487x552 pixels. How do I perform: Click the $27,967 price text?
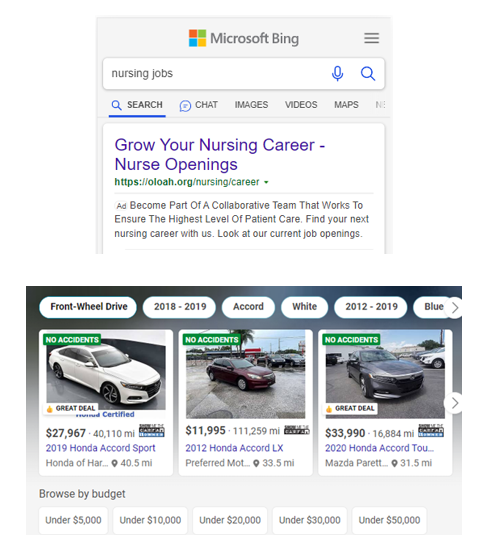(x=65, y=433)
